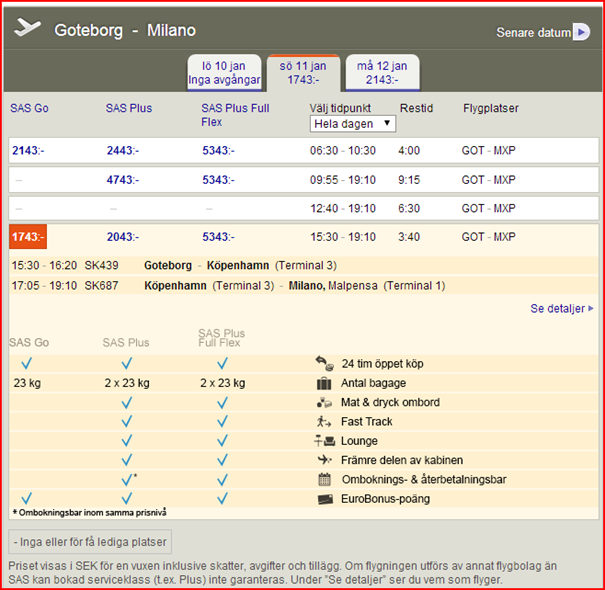Switch to the må 12 jan tab

tap(383, 73)
